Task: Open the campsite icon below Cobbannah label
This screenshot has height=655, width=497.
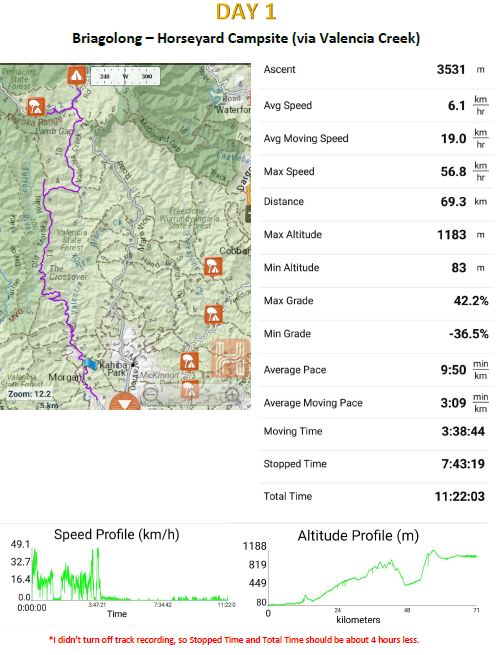Action: tap(213, 266)
